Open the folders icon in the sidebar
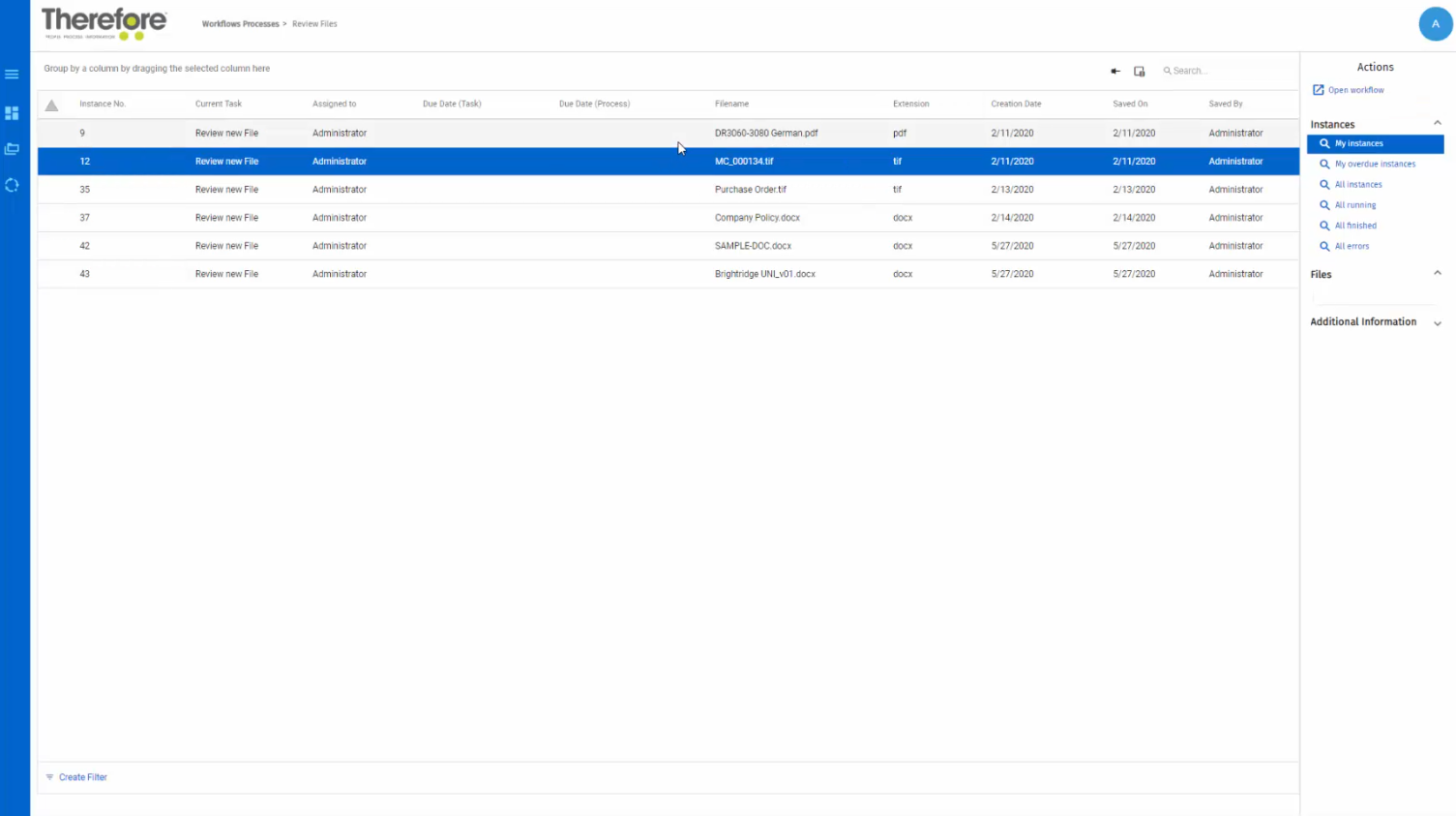 coord(12,148)
